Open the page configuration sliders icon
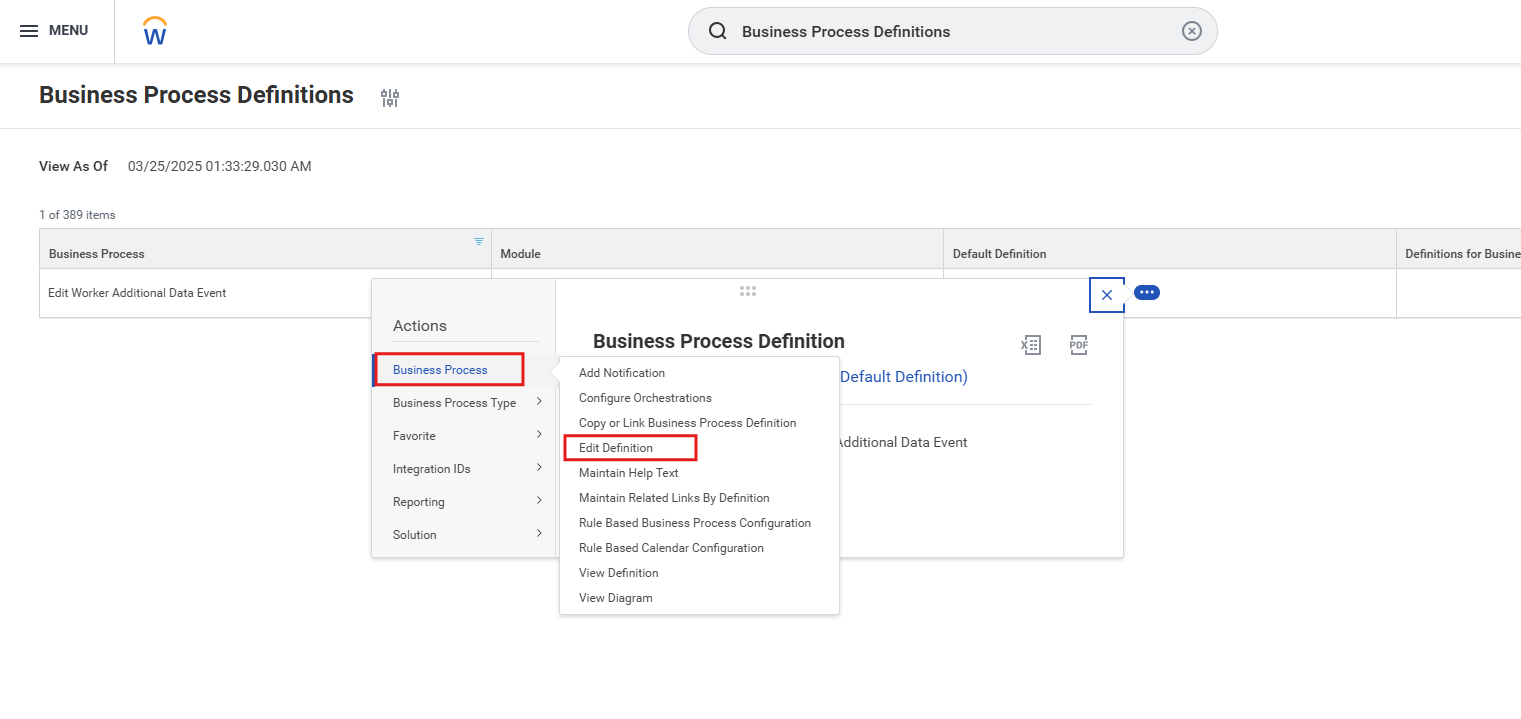Viewport: 1521px width, 719px height. [x=390, y=97]
